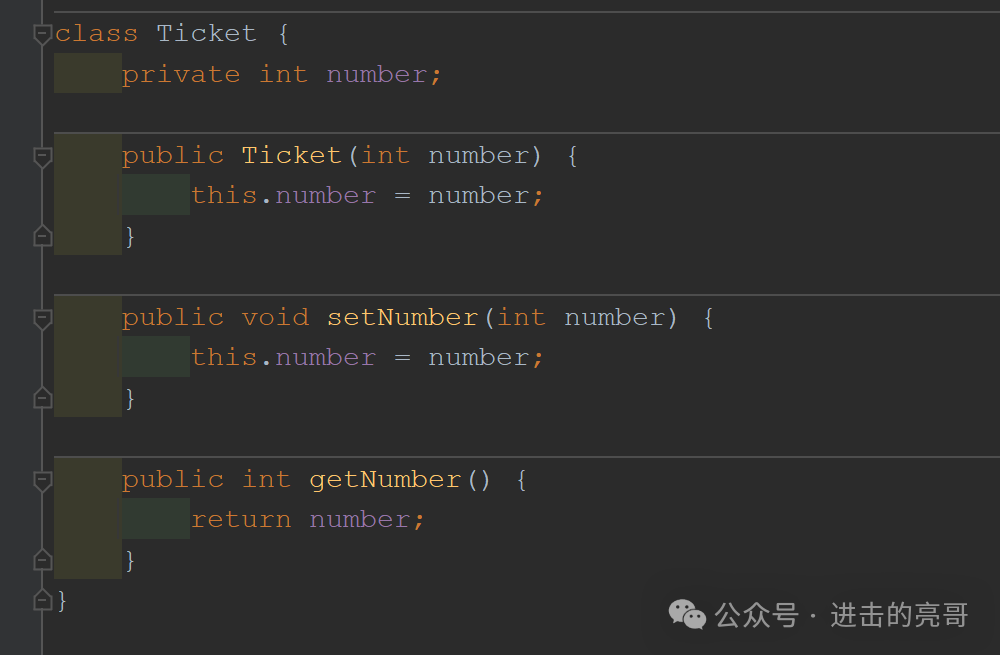Click the class closing brace fold marker
Image resolution: width=1000 pixels, height=655 pixels.
tap(42, 600)
